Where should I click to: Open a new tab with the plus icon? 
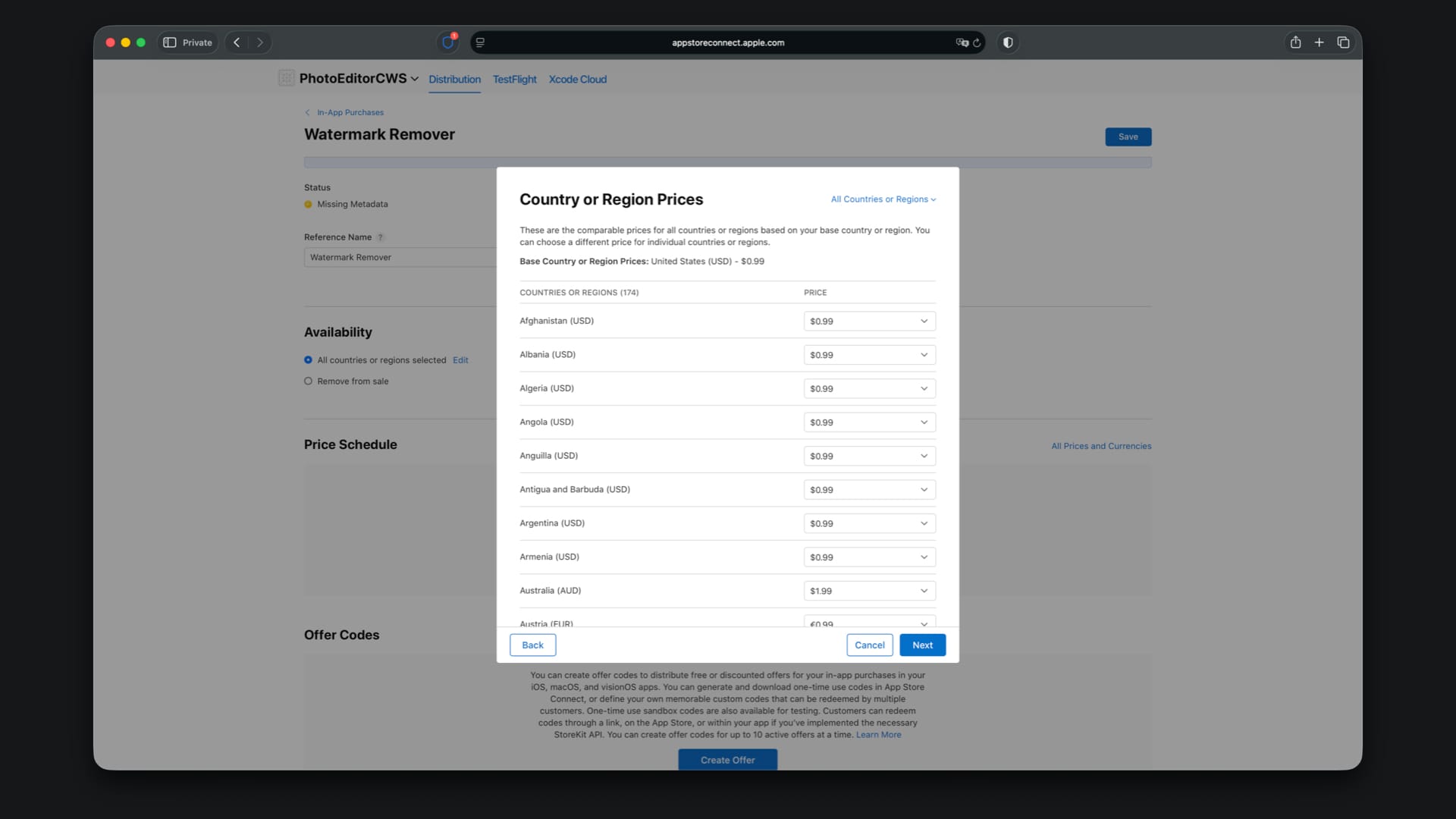click(x=1319, y=42)
